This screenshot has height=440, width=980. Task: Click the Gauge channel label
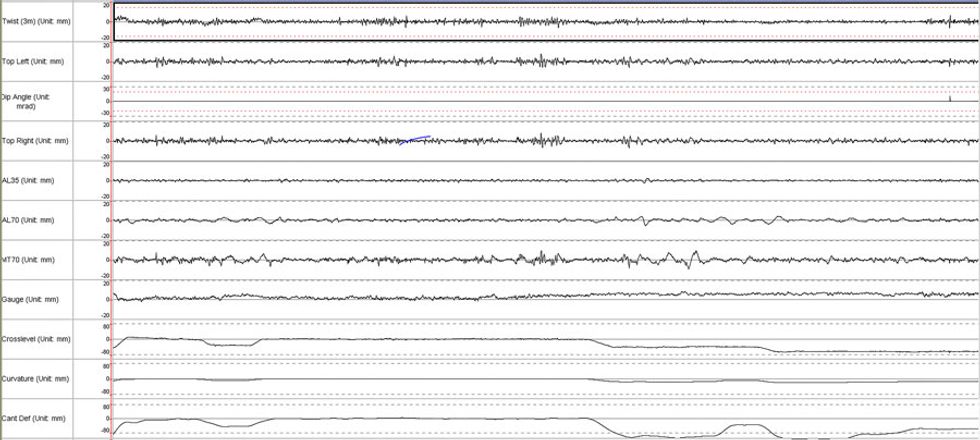tap(28, 299)
